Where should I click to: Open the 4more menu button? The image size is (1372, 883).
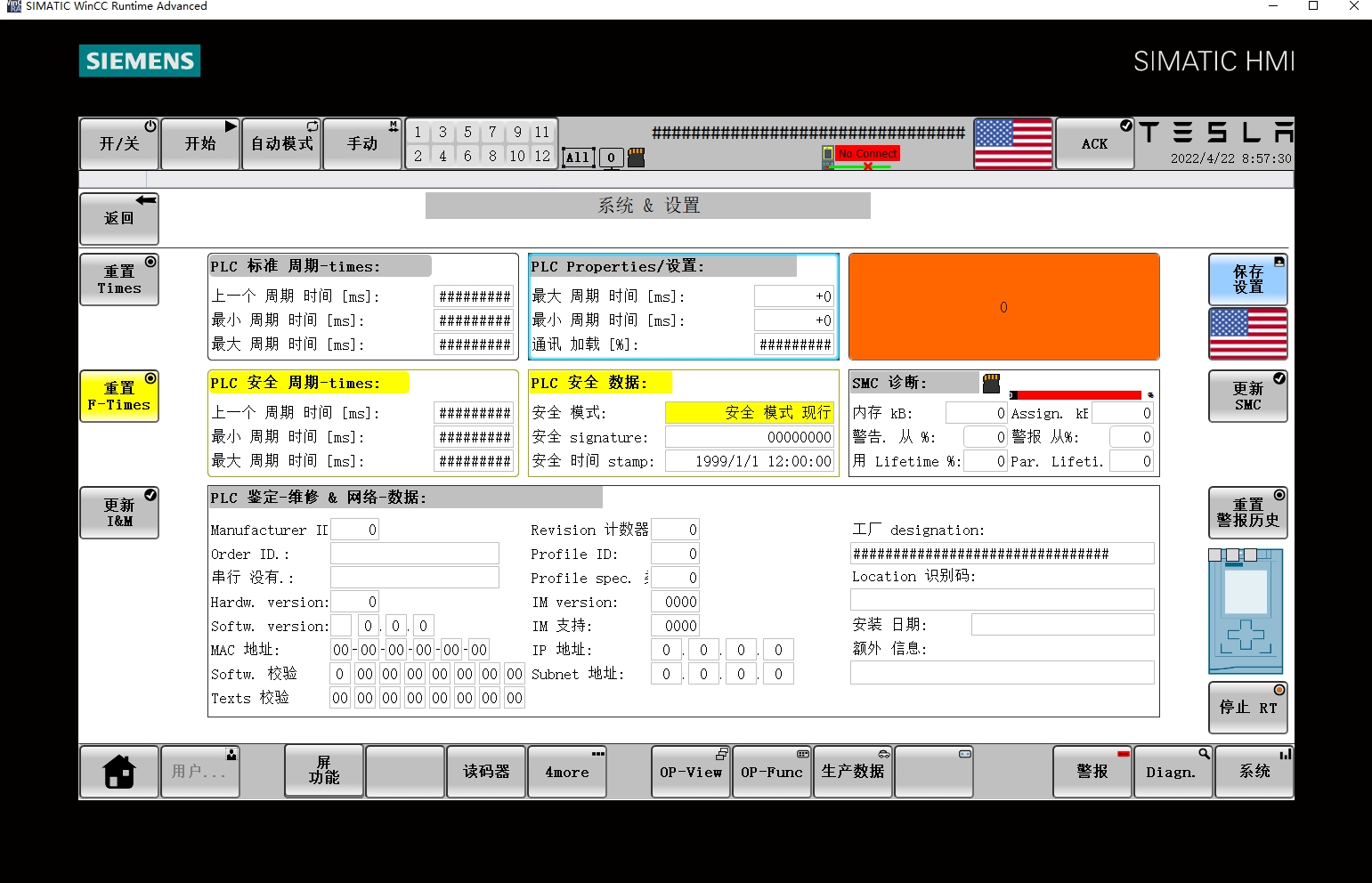pos(567,771)
